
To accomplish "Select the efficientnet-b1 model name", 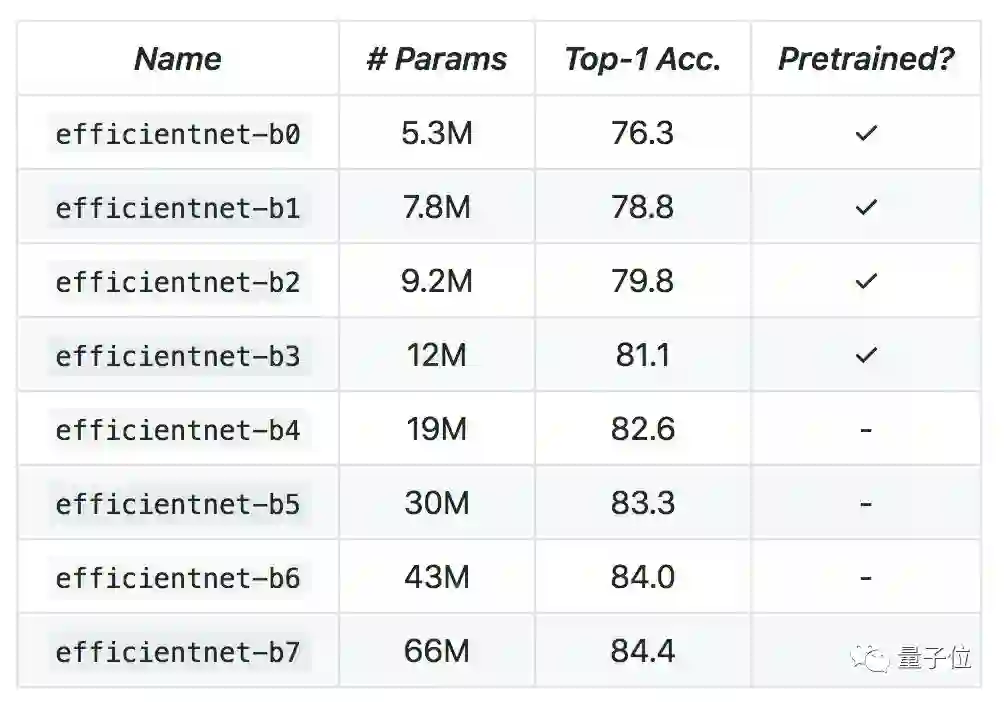I will 178,208.
